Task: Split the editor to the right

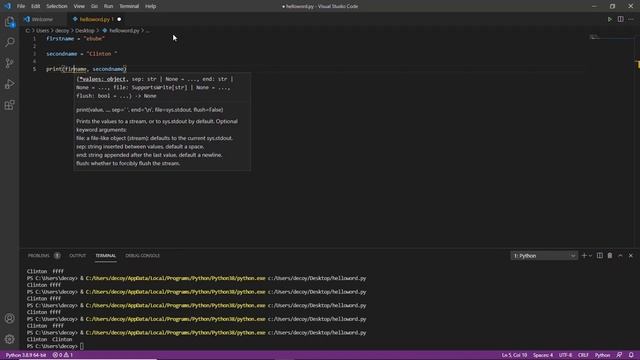Action: tap(620, 19)
